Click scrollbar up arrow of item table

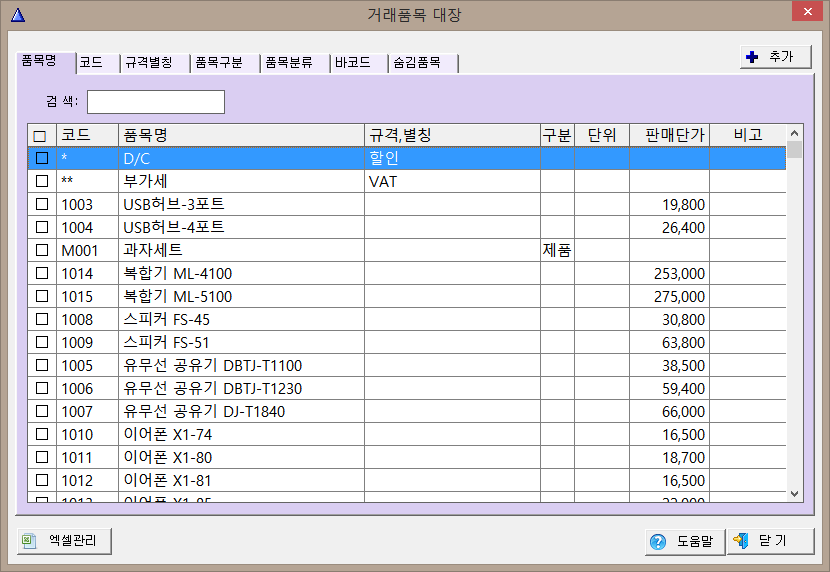(x=794, y=133)
